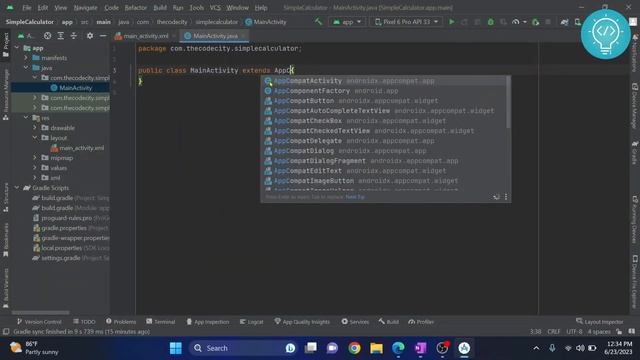The height and width of the screenshot is (360, 640).
Task: Open the Android view selector in Project panel
Action: coord(26,36)
